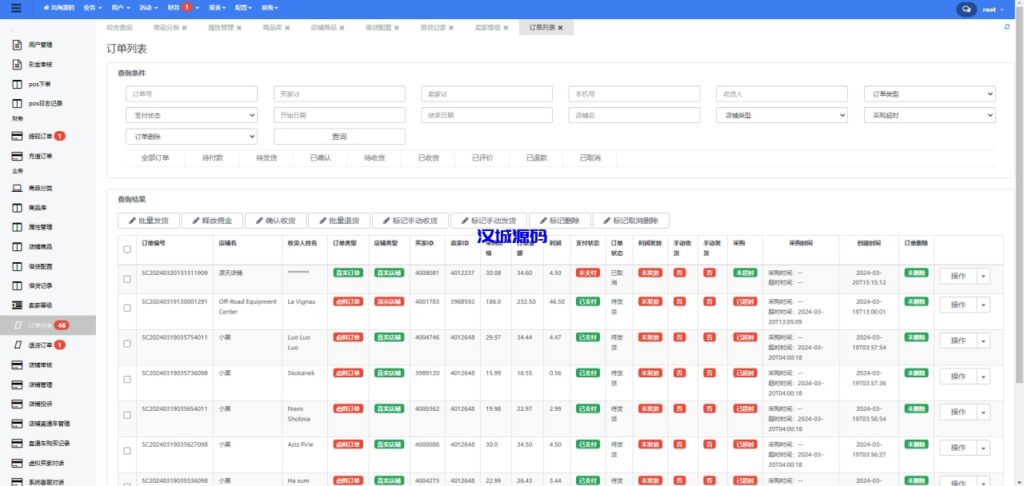The width and height of the screenshot is (1024, 486).
Task: Click the refresh icon at tab bar end
Action: pos(1007,27)
